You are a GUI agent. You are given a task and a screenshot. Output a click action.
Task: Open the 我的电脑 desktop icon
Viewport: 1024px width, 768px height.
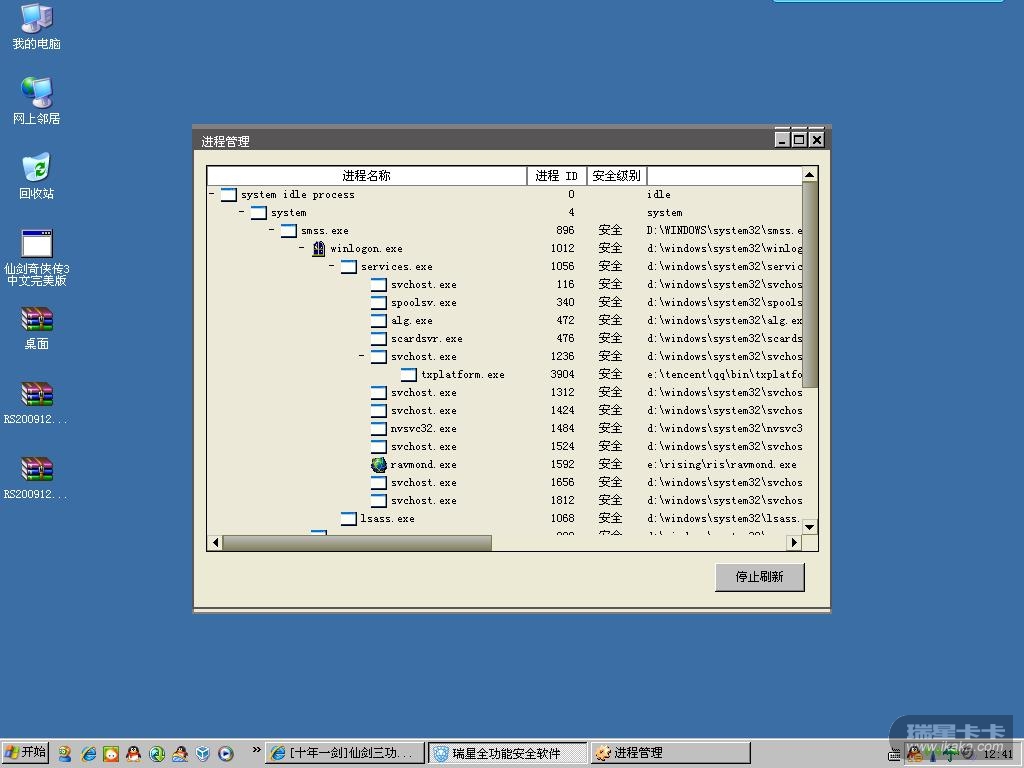(x=36, y=20)
